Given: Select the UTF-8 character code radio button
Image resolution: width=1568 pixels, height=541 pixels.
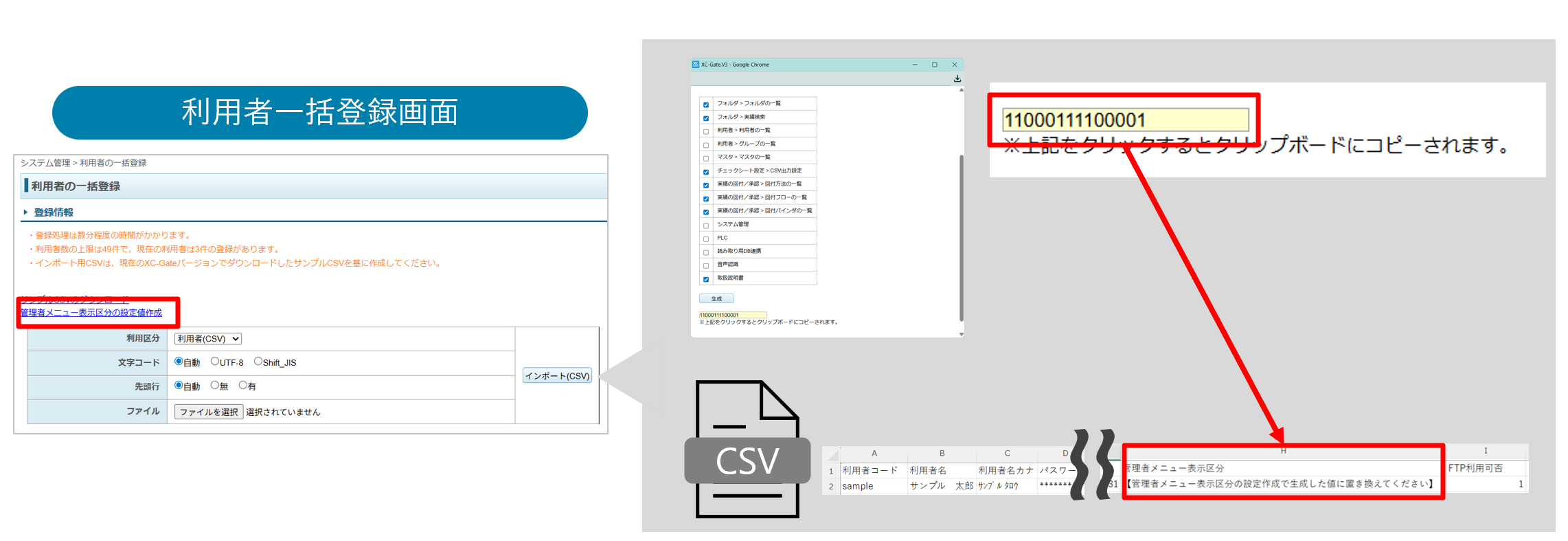Looking at the screenshot, I should pyautogui.click(x=215, y=362).
